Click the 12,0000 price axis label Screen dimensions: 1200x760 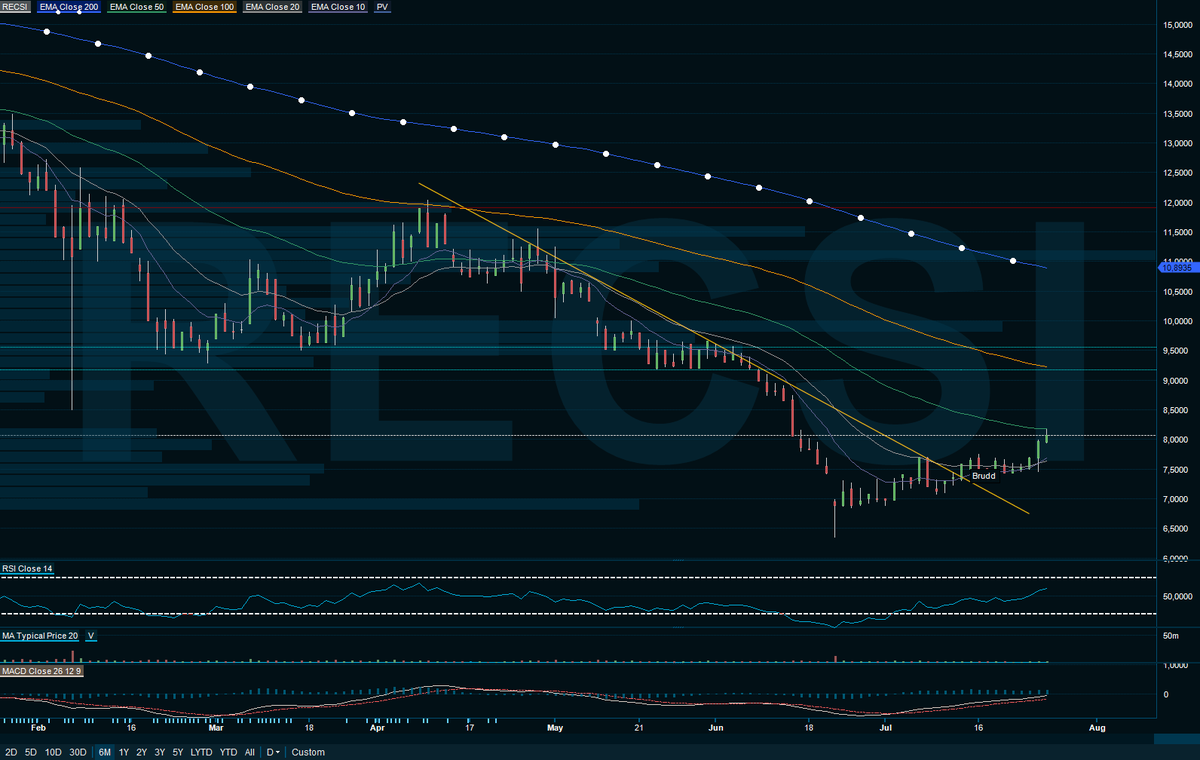[x=1176, y=203]
